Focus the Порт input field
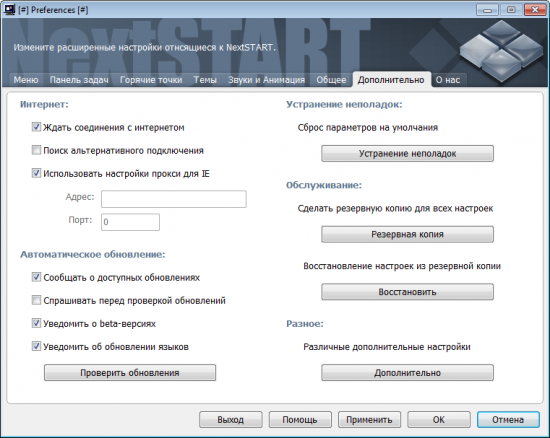This screenshot has height=438, width=550. [130, 222]
